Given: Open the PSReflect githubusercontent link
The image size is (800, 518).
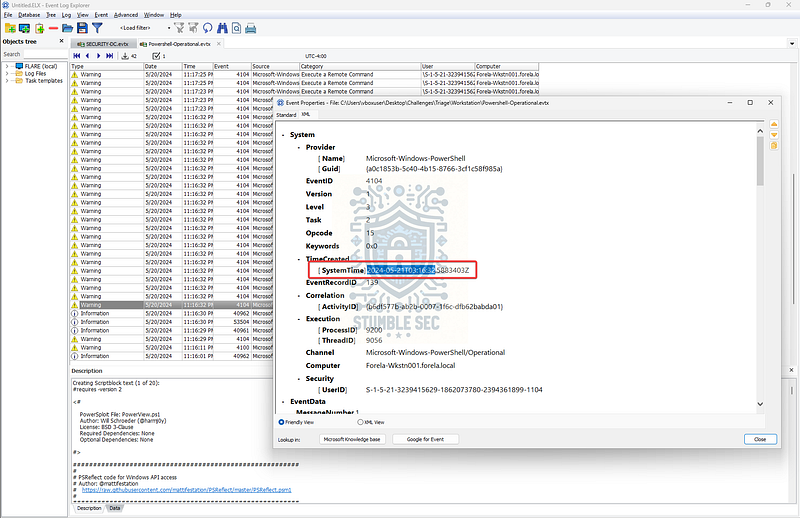Looking at the screenshot, I should [187, 490].
